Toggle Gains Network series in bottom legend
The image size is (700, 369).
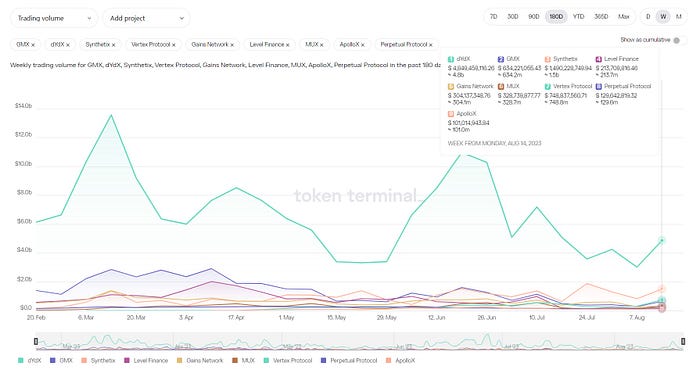click(x=200, y=360)
